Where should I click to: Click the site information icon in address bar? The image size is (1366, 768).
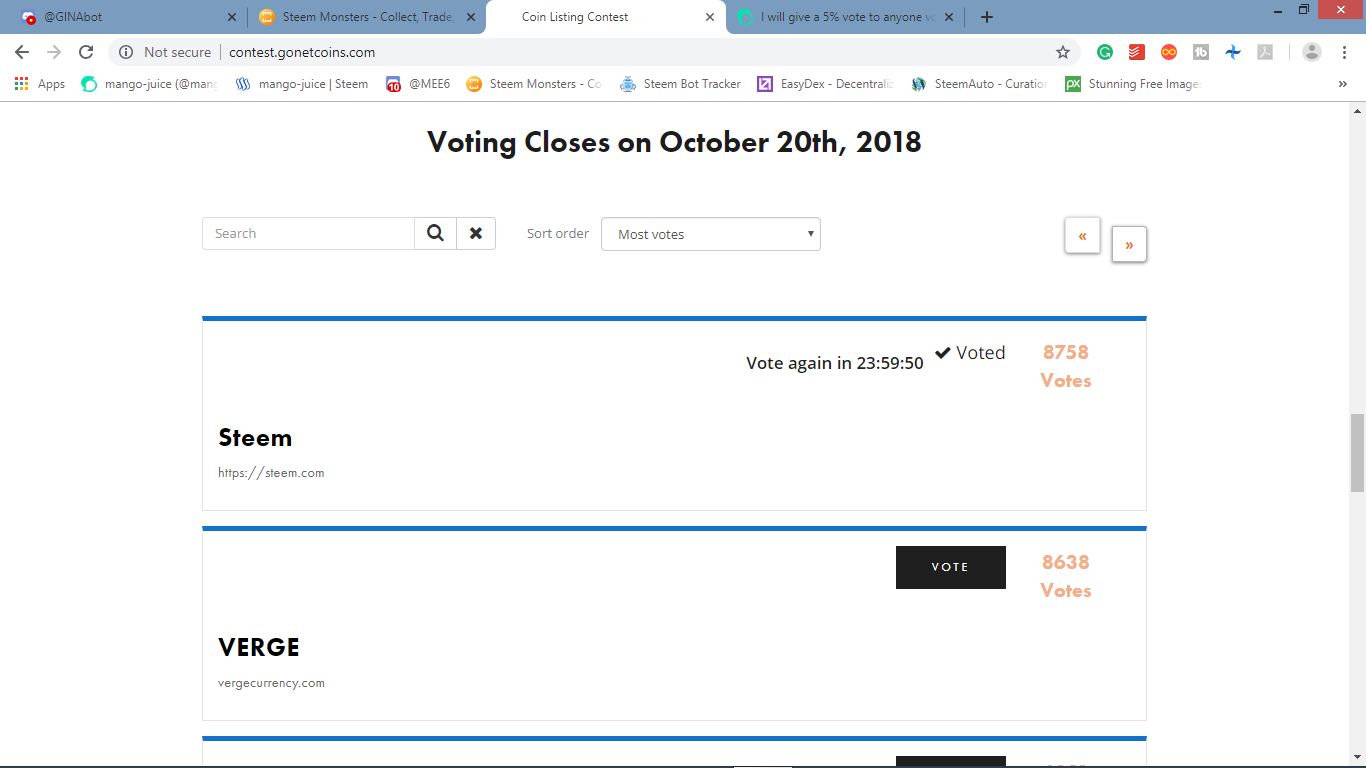(126, 52)
